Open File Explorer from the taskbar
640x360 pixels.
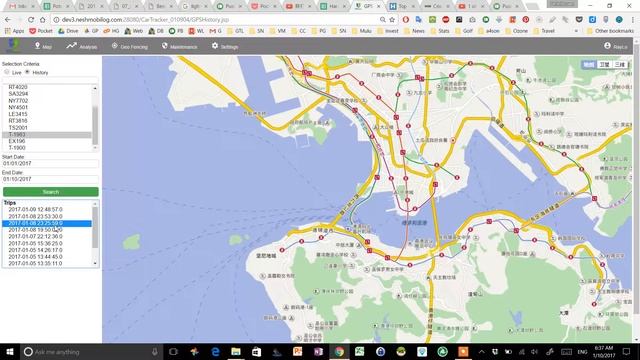[x=236, y=351]
